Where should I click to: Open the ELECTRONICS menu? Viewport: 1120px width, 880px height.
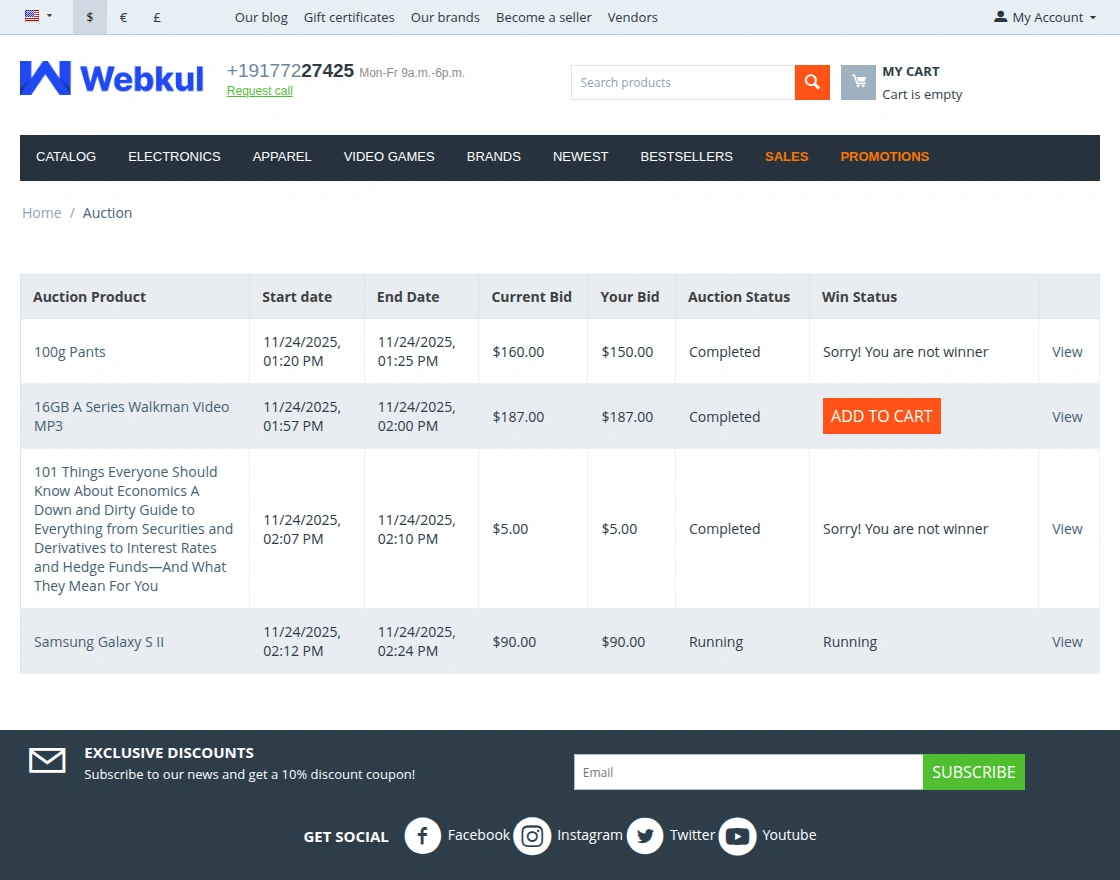coord(174,157)
